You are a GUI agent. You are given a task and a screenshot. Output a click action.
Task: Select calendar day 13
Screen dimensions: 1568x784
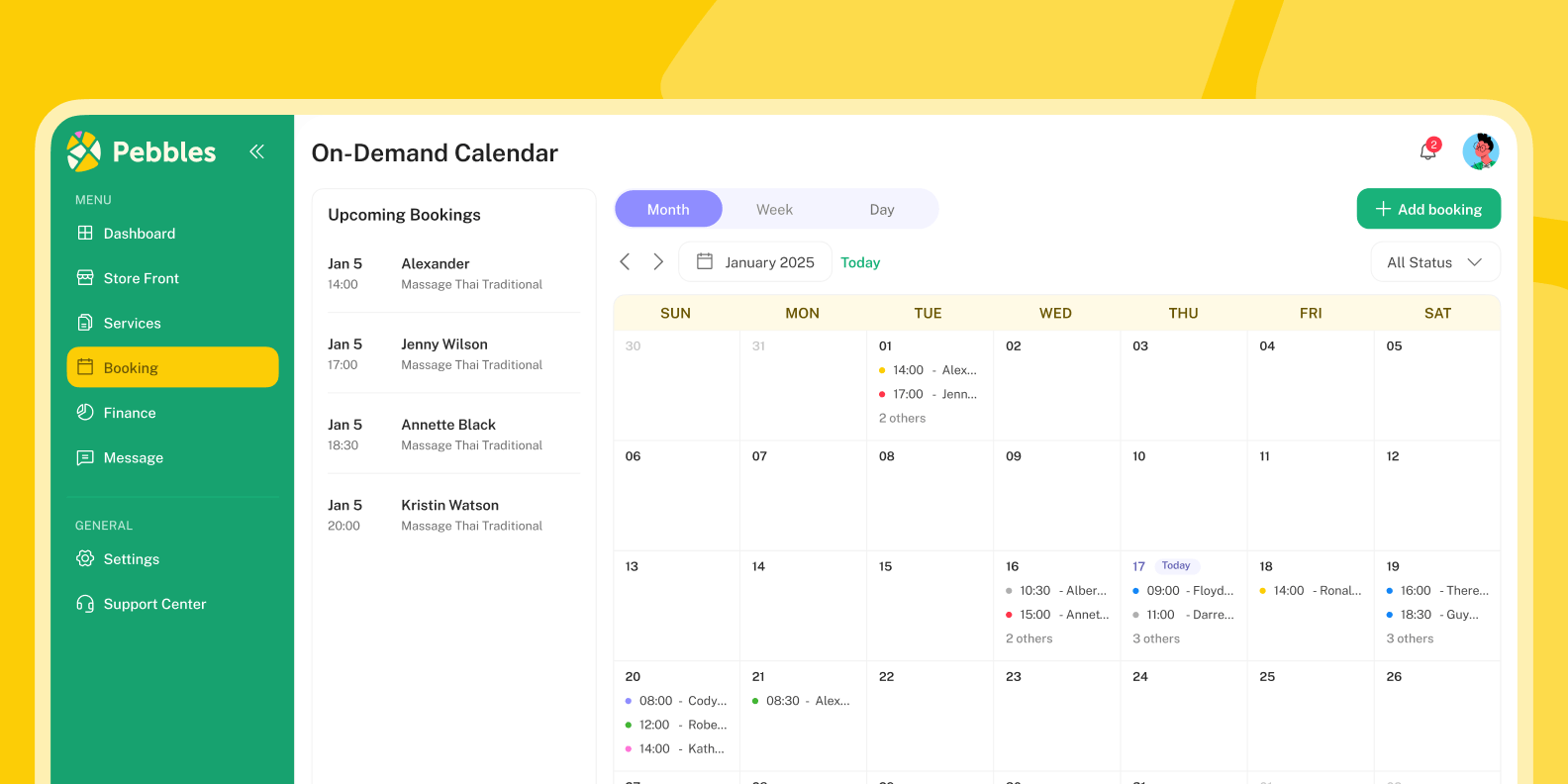click(x=676, y=606)
